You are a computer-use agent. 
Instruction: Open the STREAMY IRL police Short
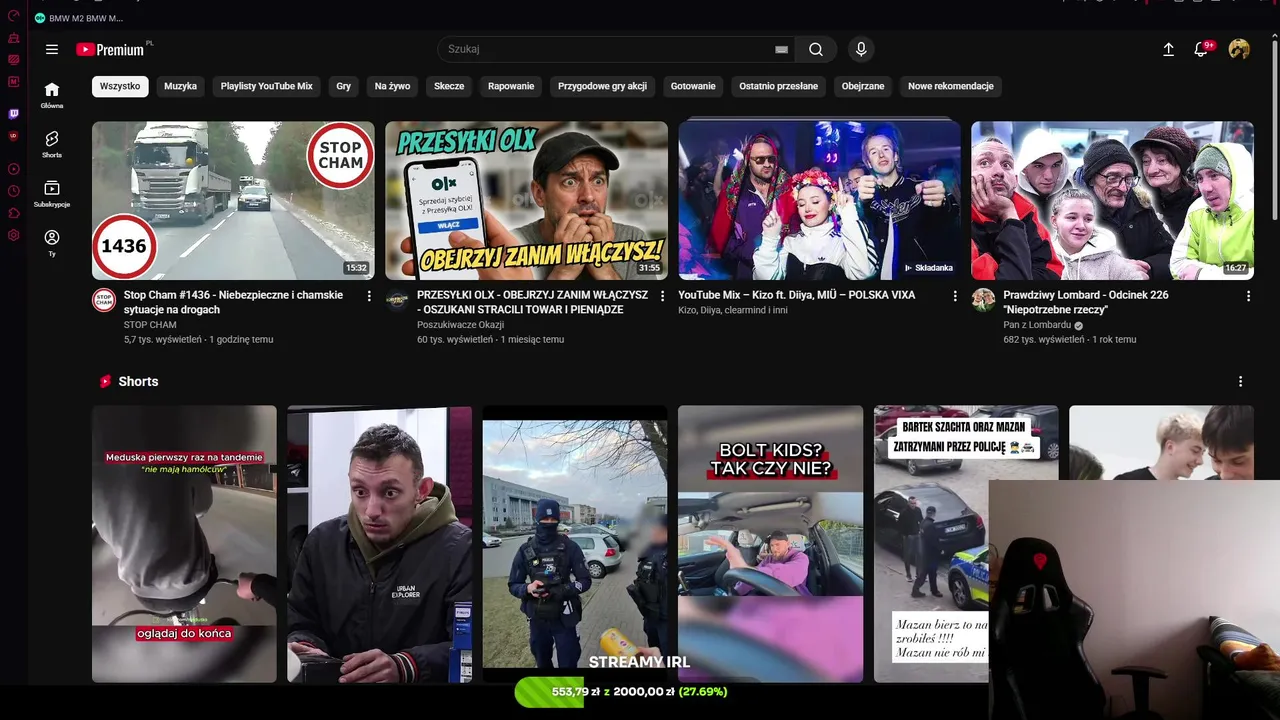575,544
